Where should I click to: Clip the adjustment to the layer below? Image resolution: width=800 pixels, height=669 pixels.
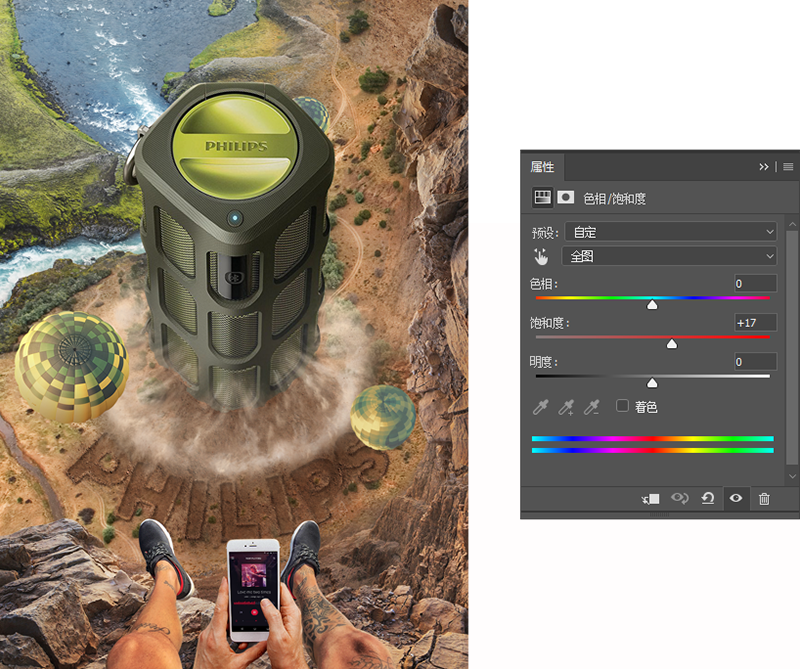point(651,499)
